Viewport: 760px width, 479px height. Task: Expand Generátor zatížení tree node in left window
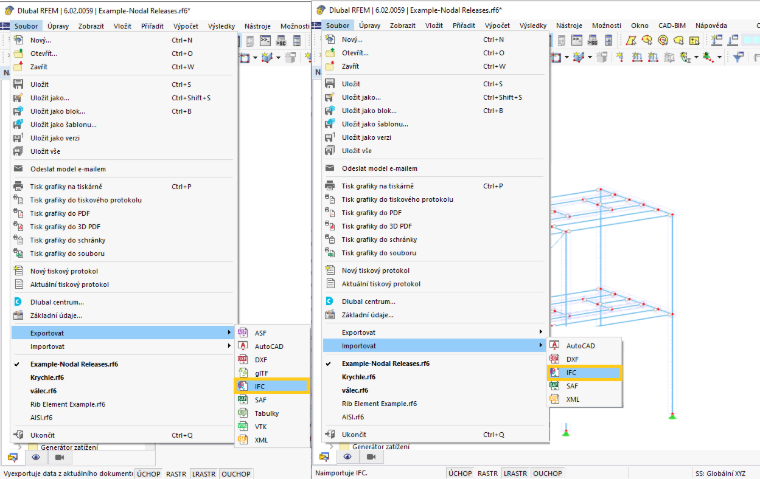[x=19, y=447]
